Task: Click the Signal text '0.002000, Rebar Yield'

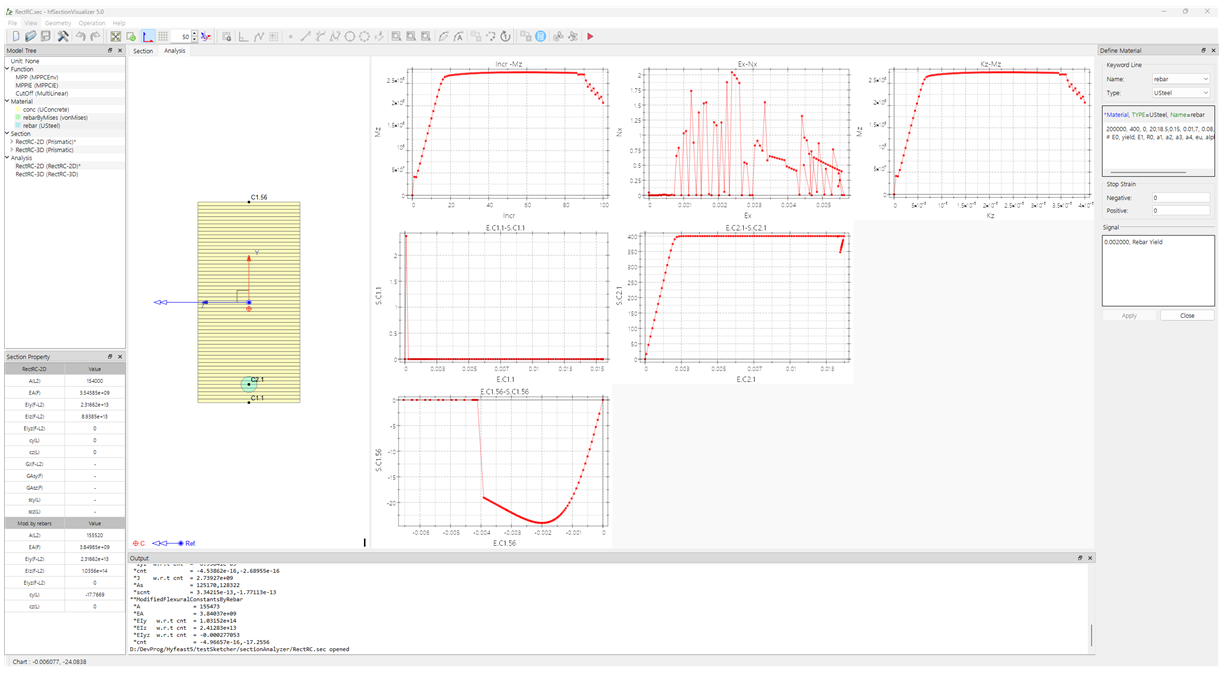Action: click(x=1133, y=242)
